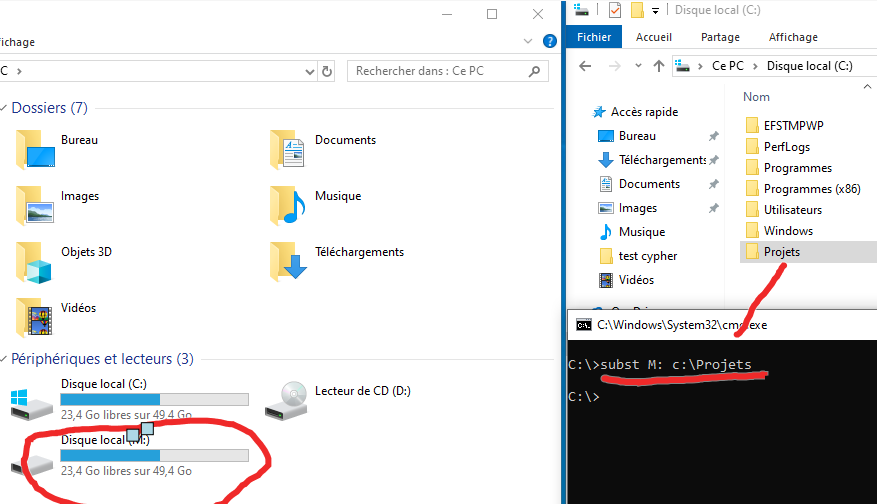Go back using the back arrow

(586, 66)
